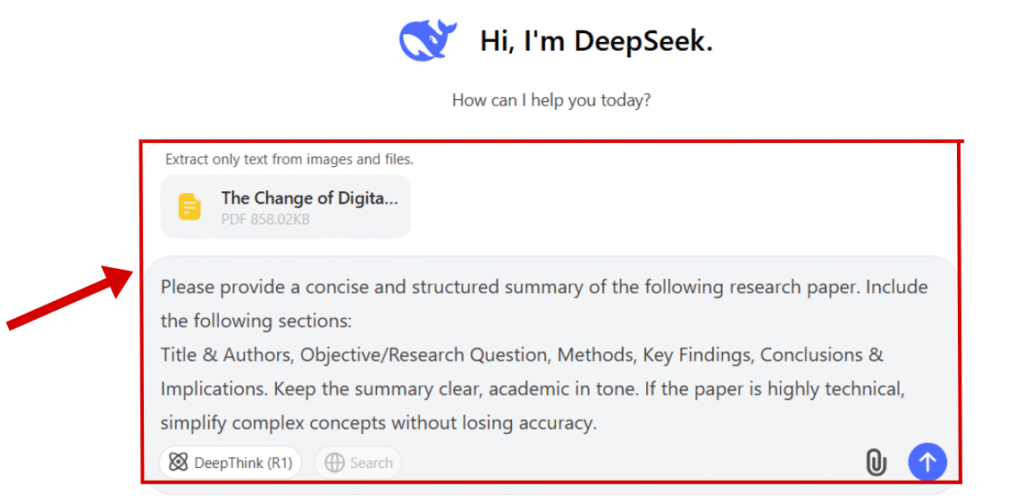Click the DeepThink atom icon

point(179,462)
